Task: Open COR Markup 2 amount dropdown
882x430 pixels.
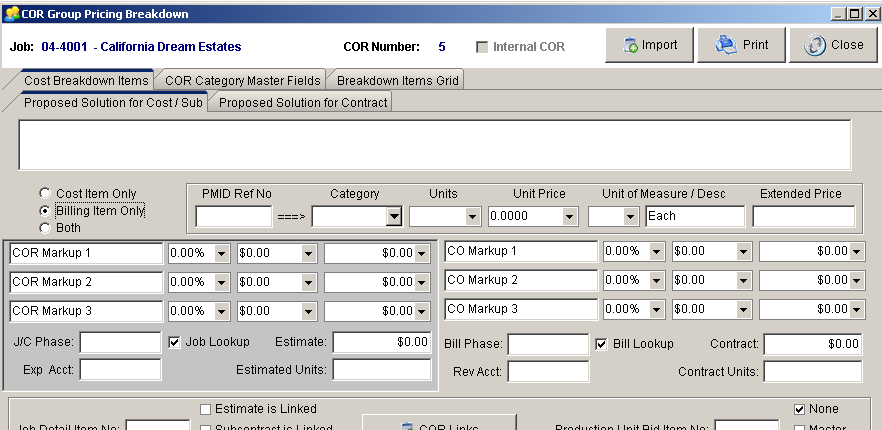Action: [x=308, y=283]
